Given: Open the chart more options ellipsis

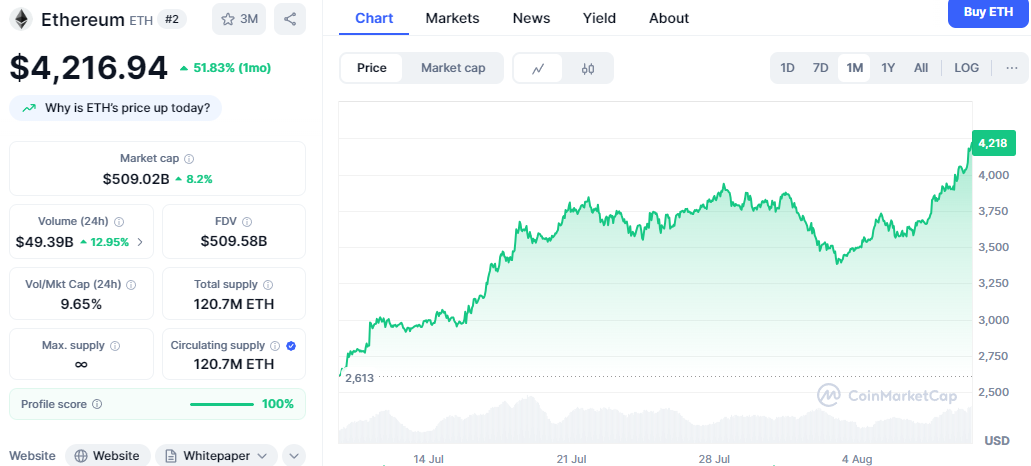Looking at the screenshot, I should point(1012,68).
